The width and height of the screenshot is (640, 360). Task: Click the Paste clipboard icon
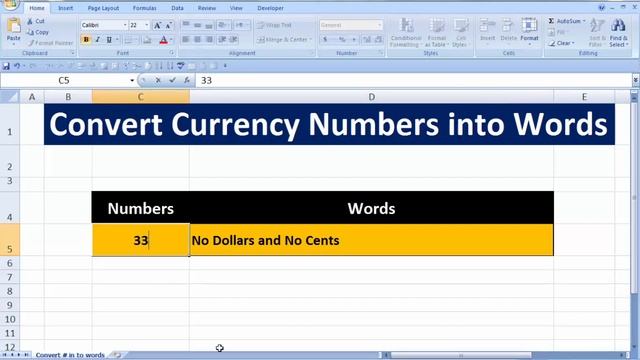coord(13,26)
